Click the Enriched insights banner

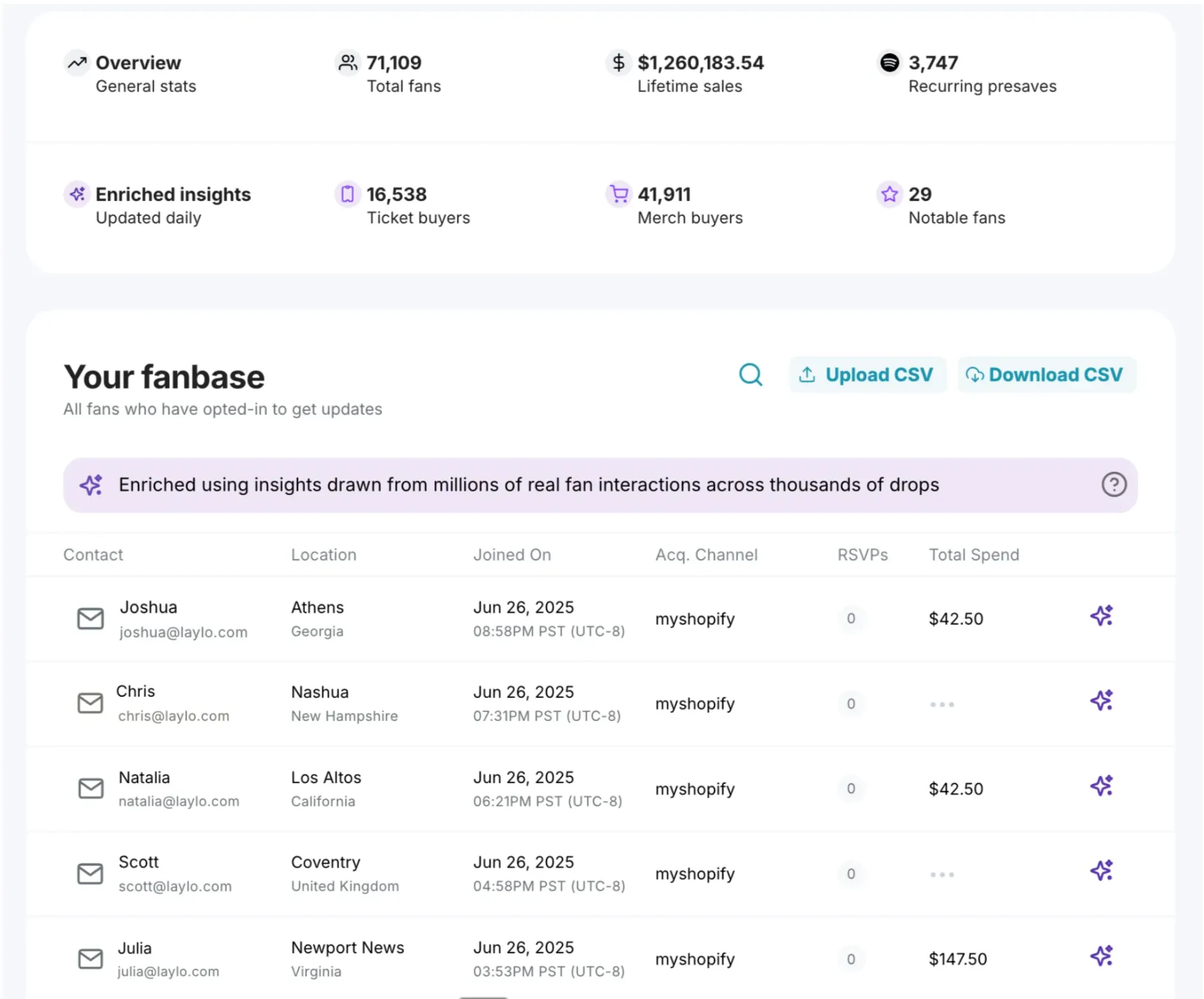[x=528, y=485]
